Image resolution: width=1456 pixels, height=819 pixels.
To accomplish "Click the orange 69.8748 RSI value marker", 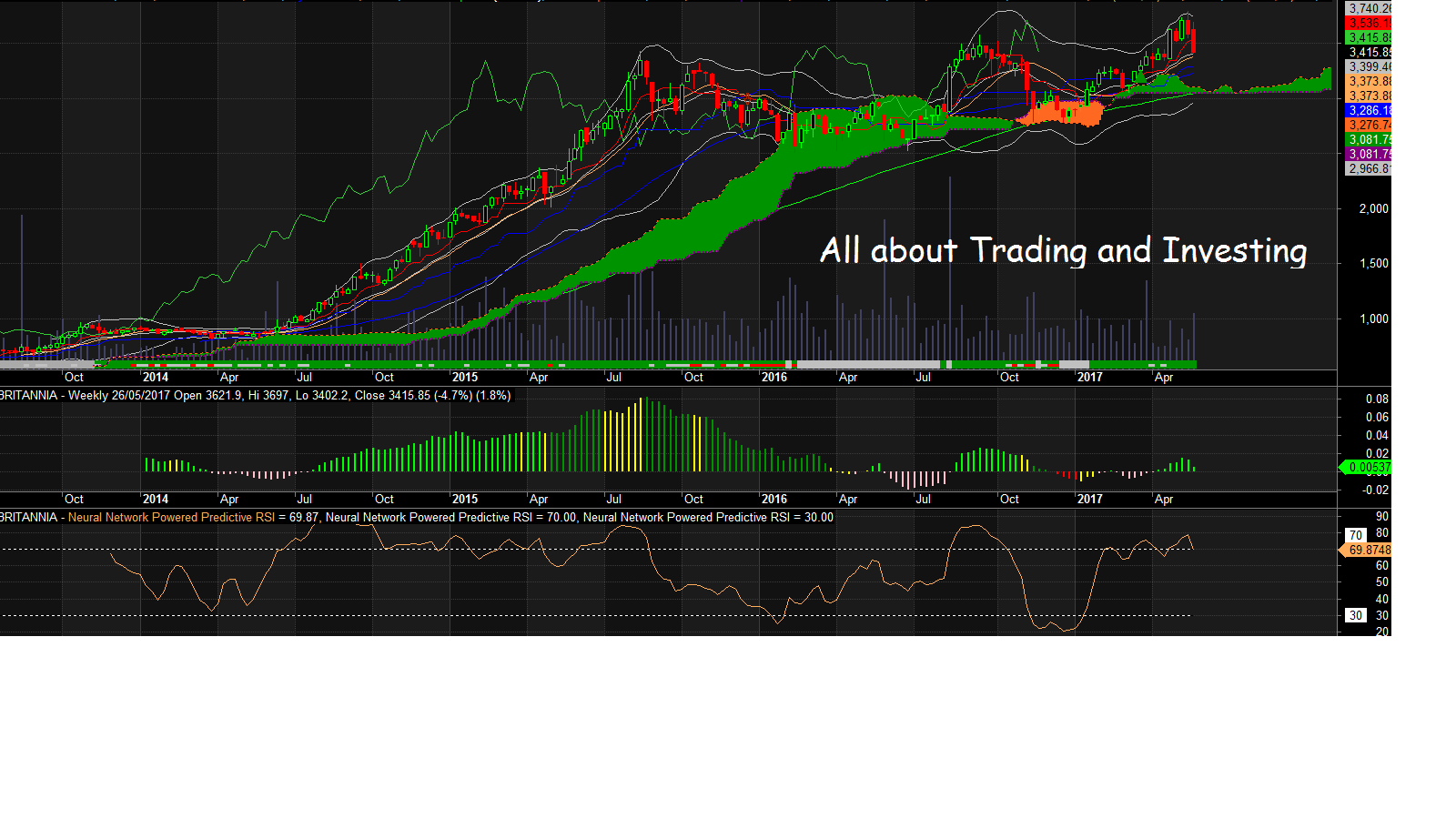I will pyautogui.click(x=1366, y=551).
